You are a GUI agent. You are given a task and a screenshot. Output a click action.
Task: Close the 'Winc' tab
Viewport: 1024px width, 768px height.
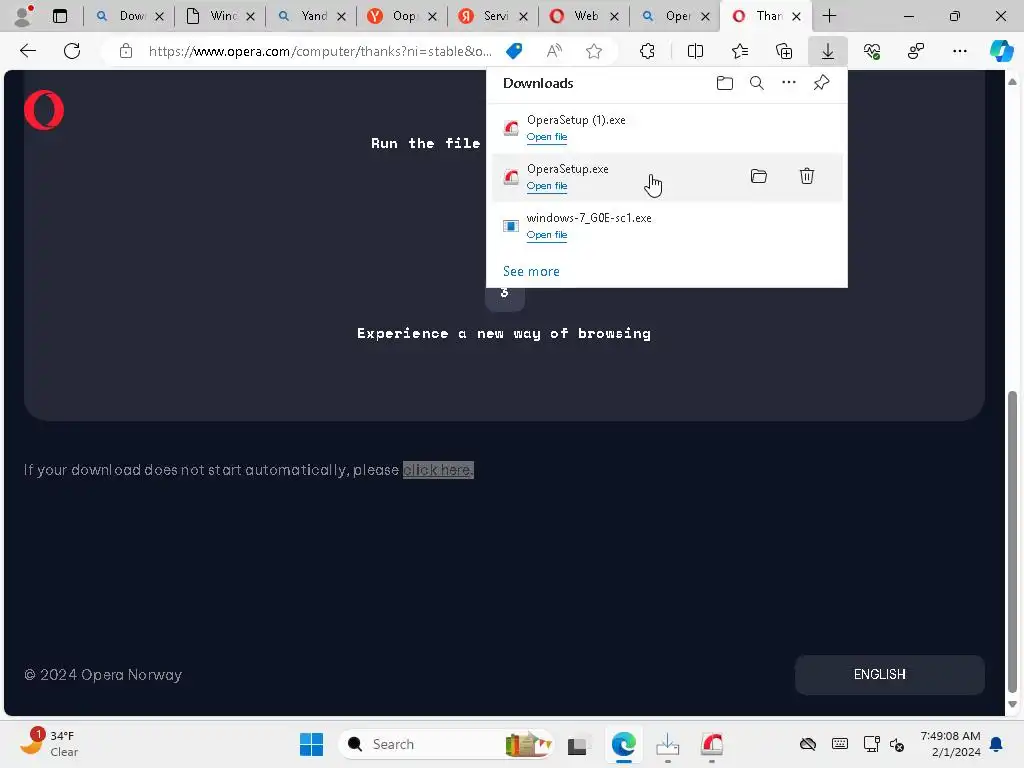point(250,17)
